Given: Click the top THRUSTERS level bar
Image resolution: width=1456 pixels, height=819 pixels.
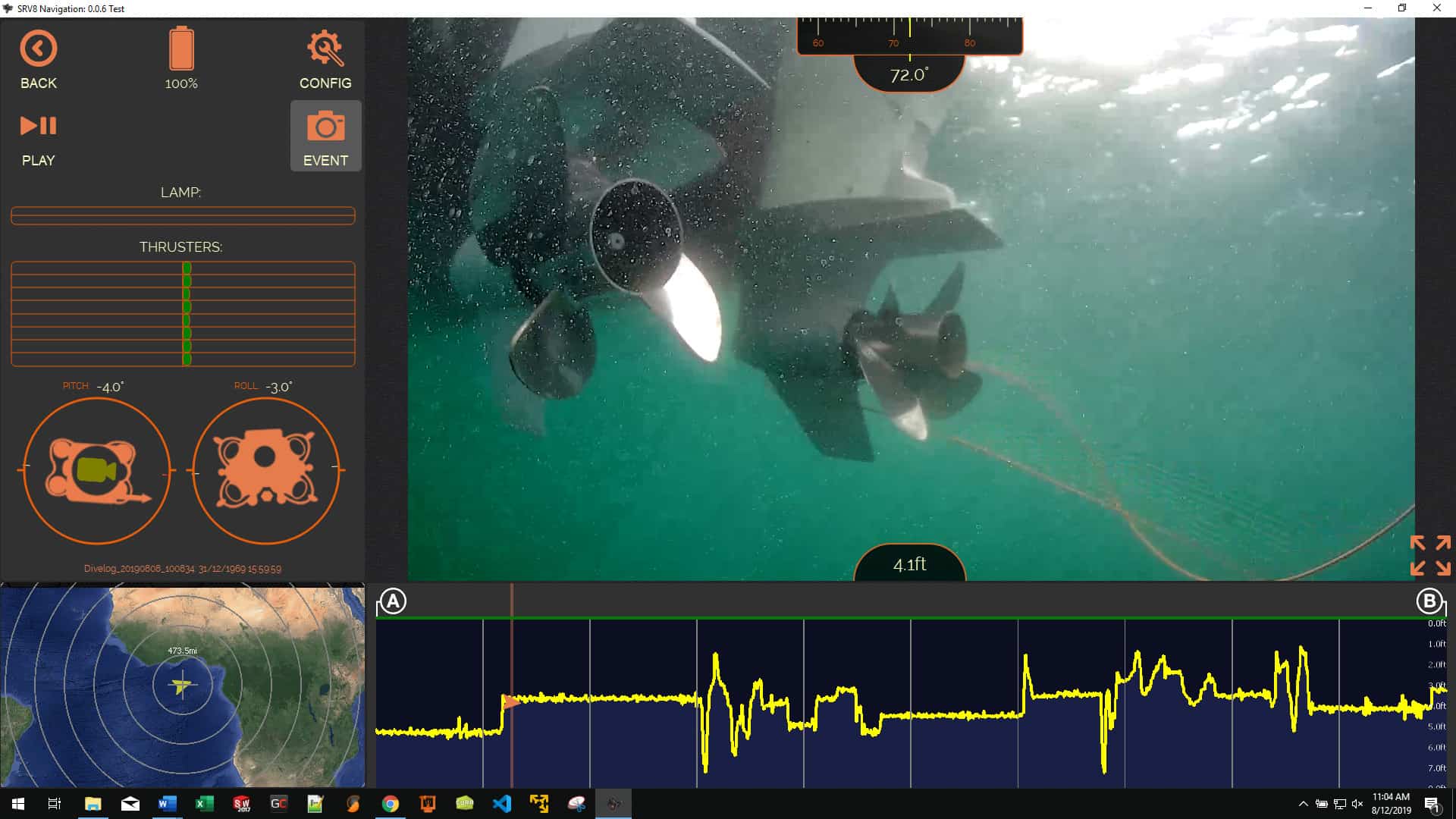Looking at the screenshot, I should click(x=183, y=268).
